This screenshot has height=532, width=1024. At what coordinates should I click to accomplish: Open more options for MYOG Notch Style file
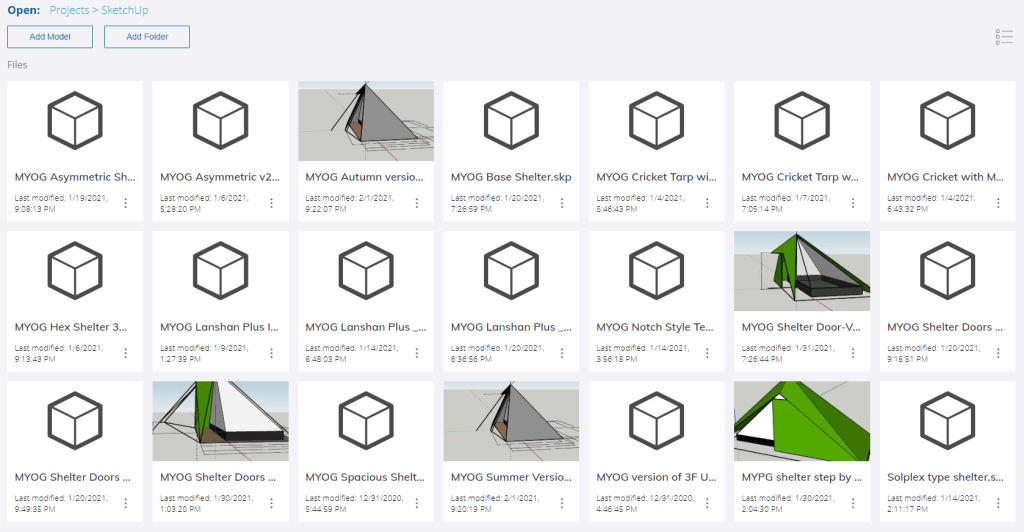pyautogui.click(x=708, y=353)
